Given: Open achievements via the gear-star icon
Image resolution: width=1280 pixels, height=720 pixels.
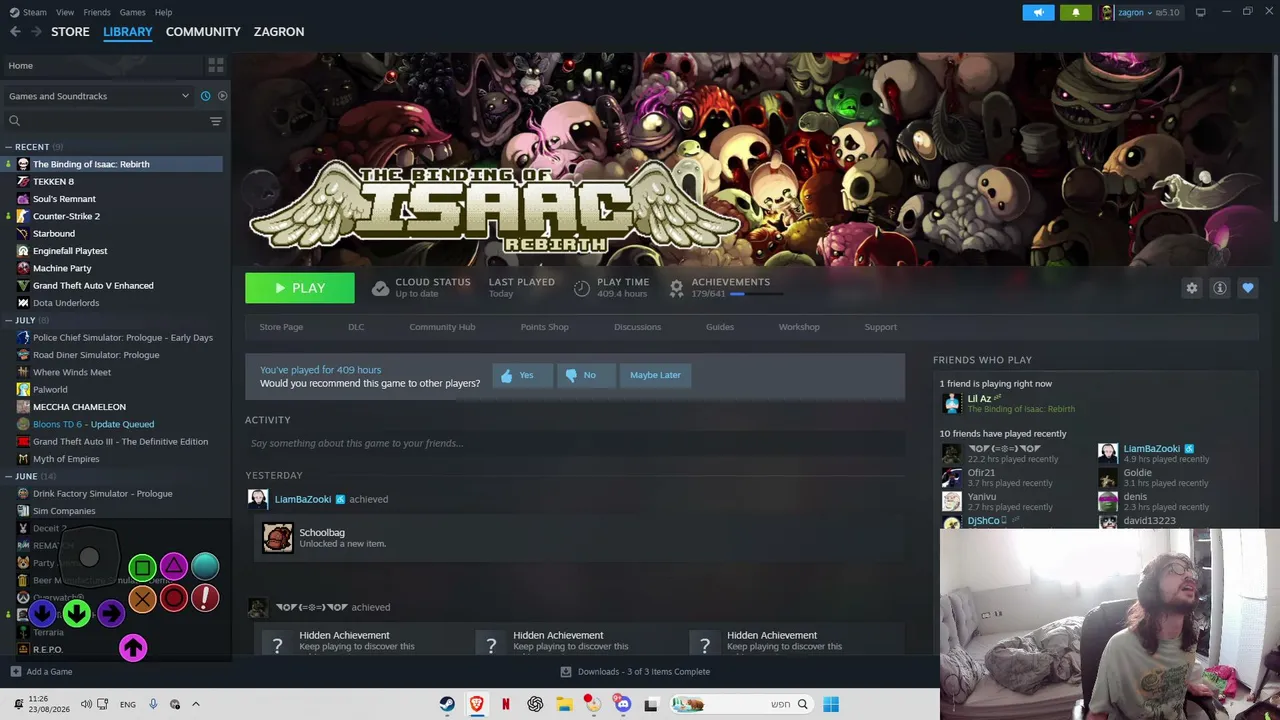Looking at the screenshot, I should [676, 288].
